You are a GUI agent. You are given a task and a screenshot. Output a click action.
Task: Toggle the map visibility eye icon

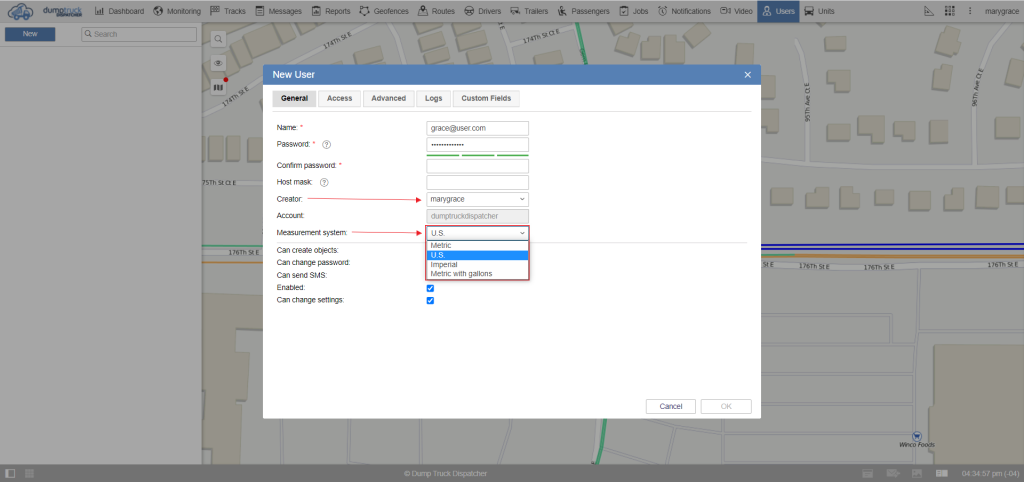(x=218, y=63)
